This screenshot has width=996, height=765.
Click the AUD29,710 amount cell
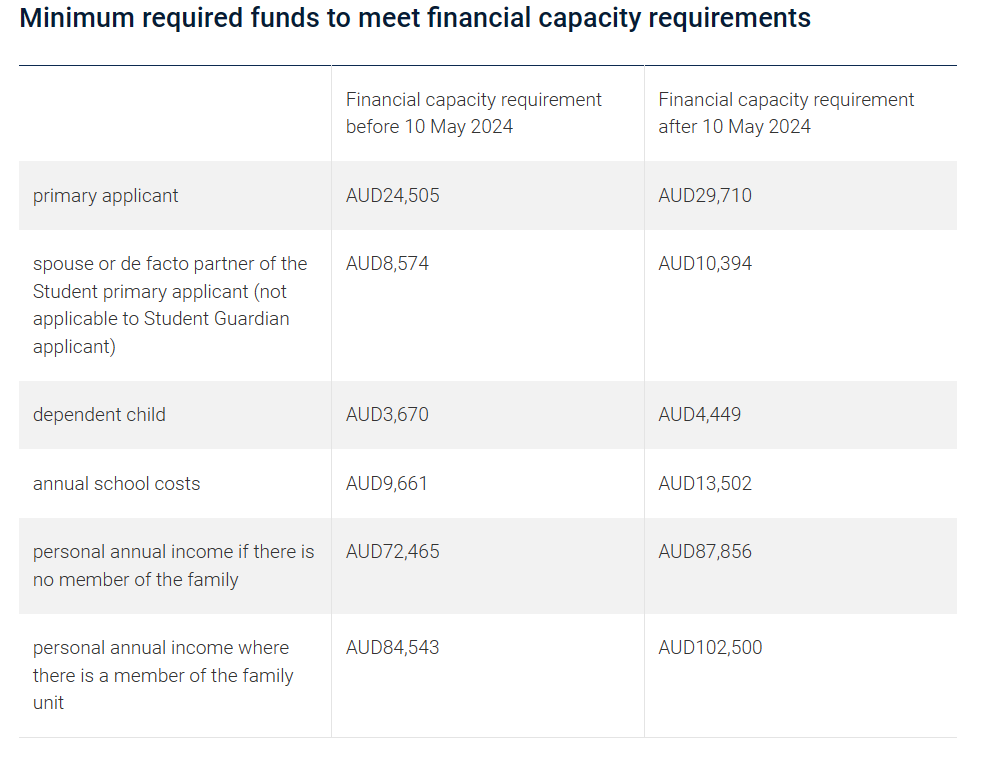pyautogui.click(x=705, y=196)
